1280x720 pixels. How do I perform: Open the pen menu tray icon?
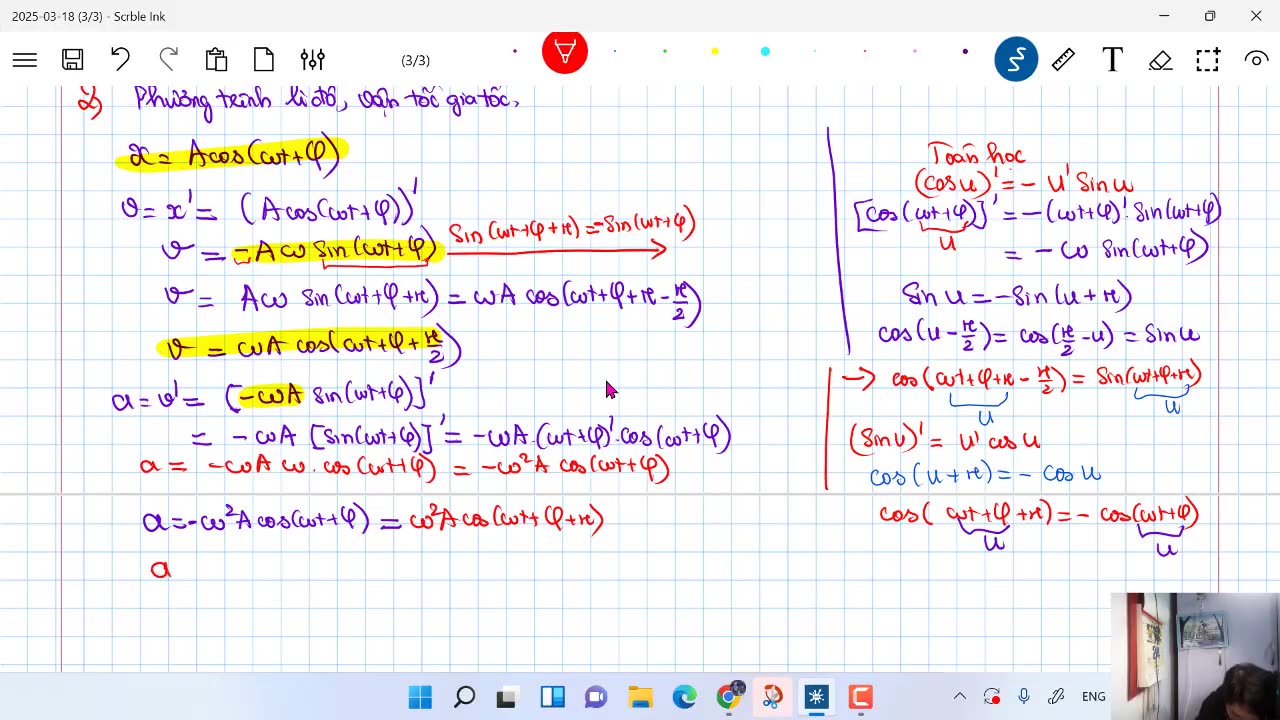1056,697
